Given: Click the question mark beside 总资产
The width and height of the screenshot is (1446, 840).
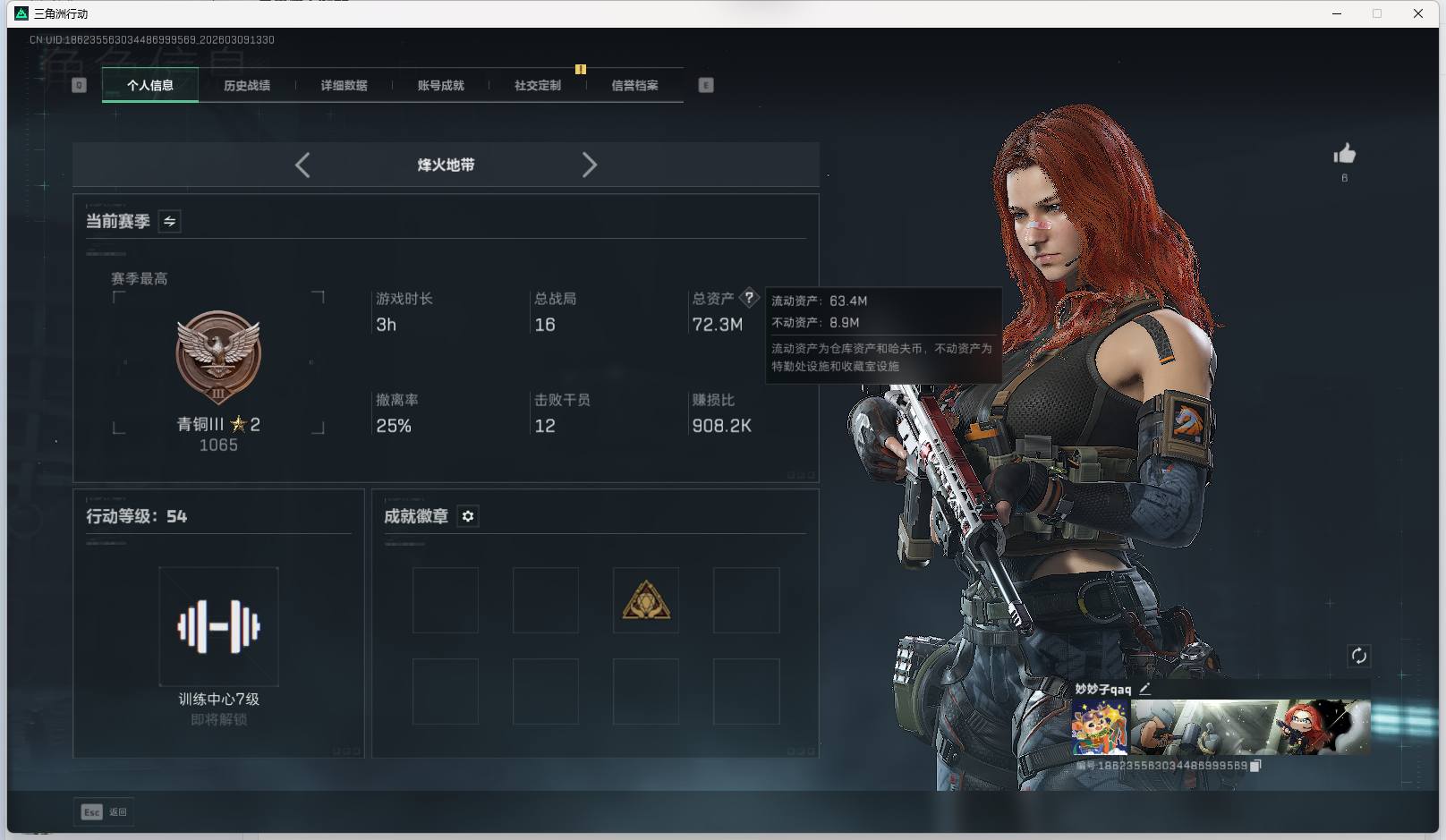Looking at the screenshot, I should point(749,298).
